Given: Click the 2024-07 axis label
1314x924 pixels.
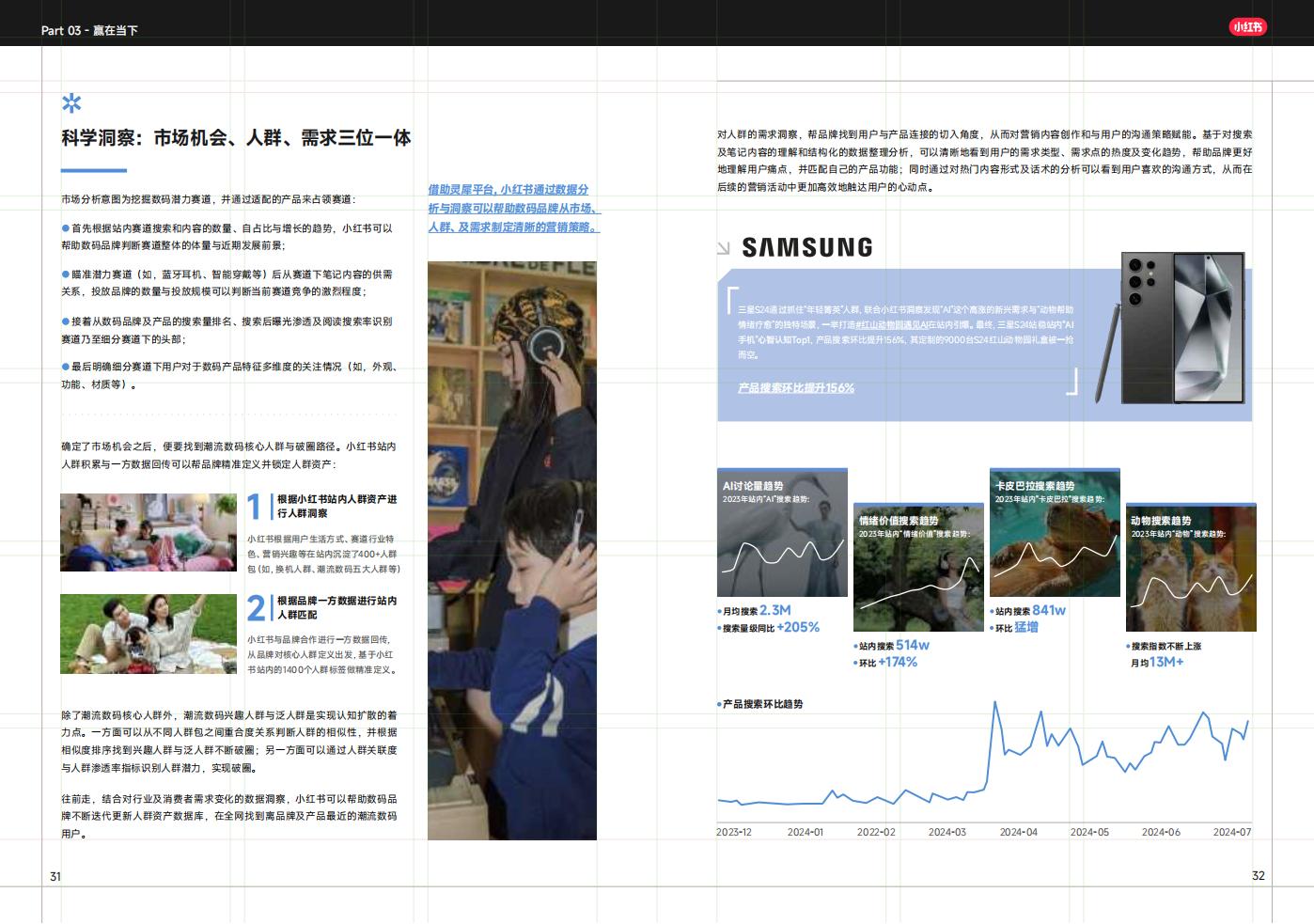Looking at the screenshot, I should (1232, 832).
